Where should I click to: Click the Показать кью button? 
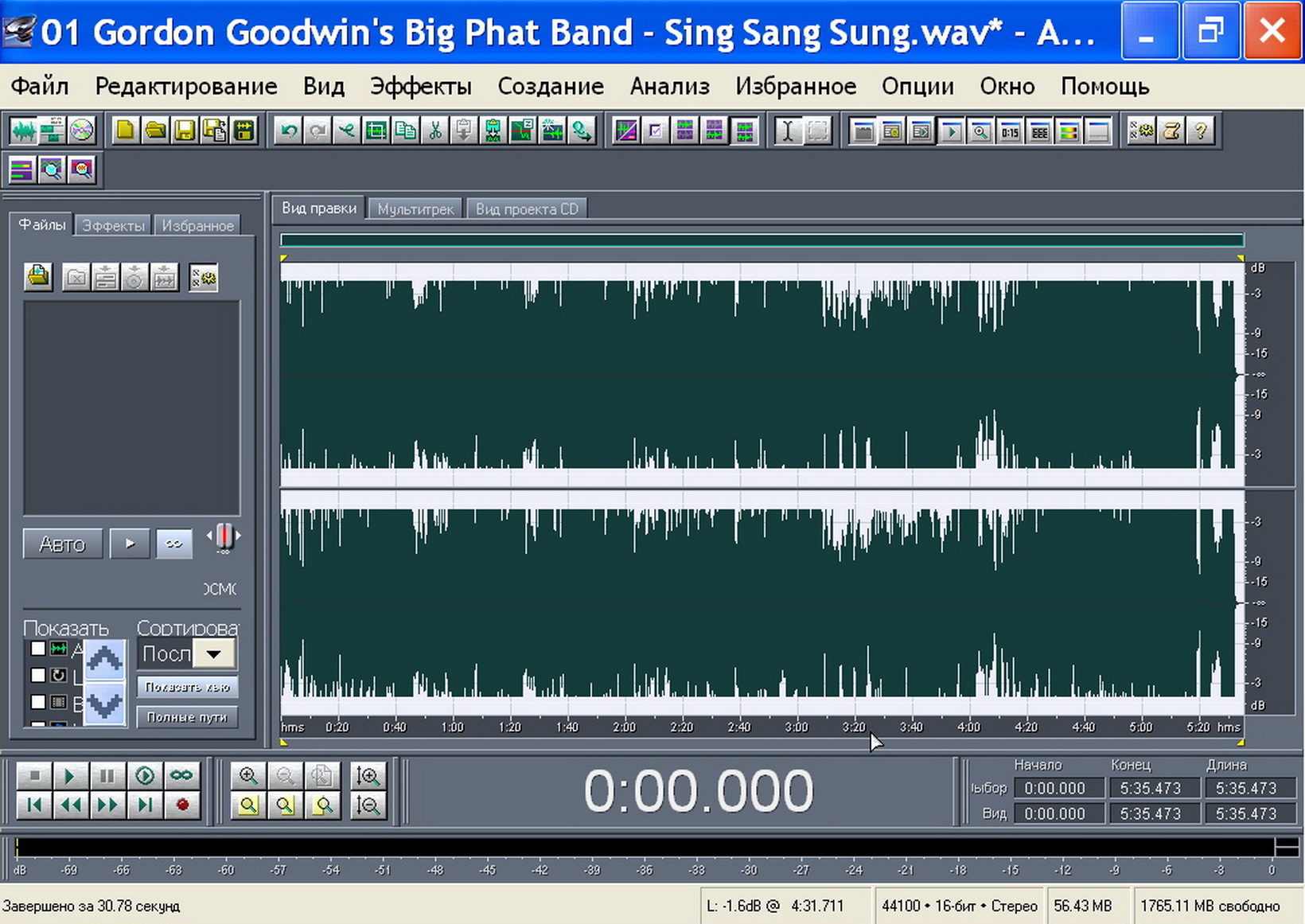[x=187, y=687]
